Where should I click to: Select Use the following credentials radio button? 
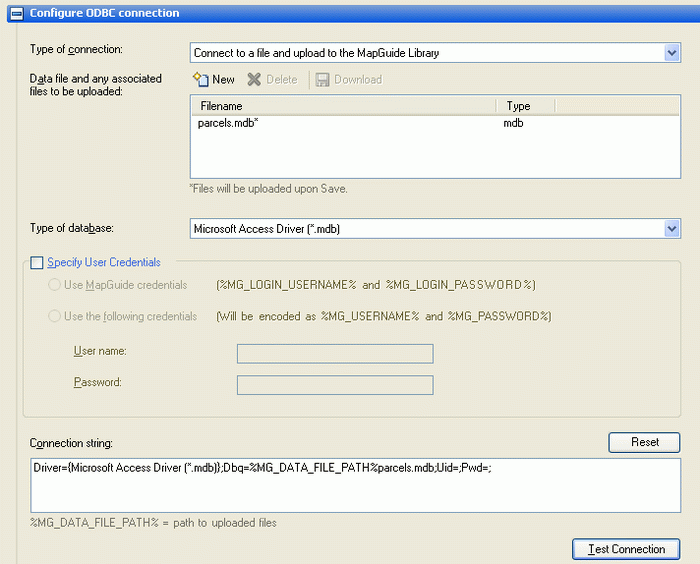point(54,316)
